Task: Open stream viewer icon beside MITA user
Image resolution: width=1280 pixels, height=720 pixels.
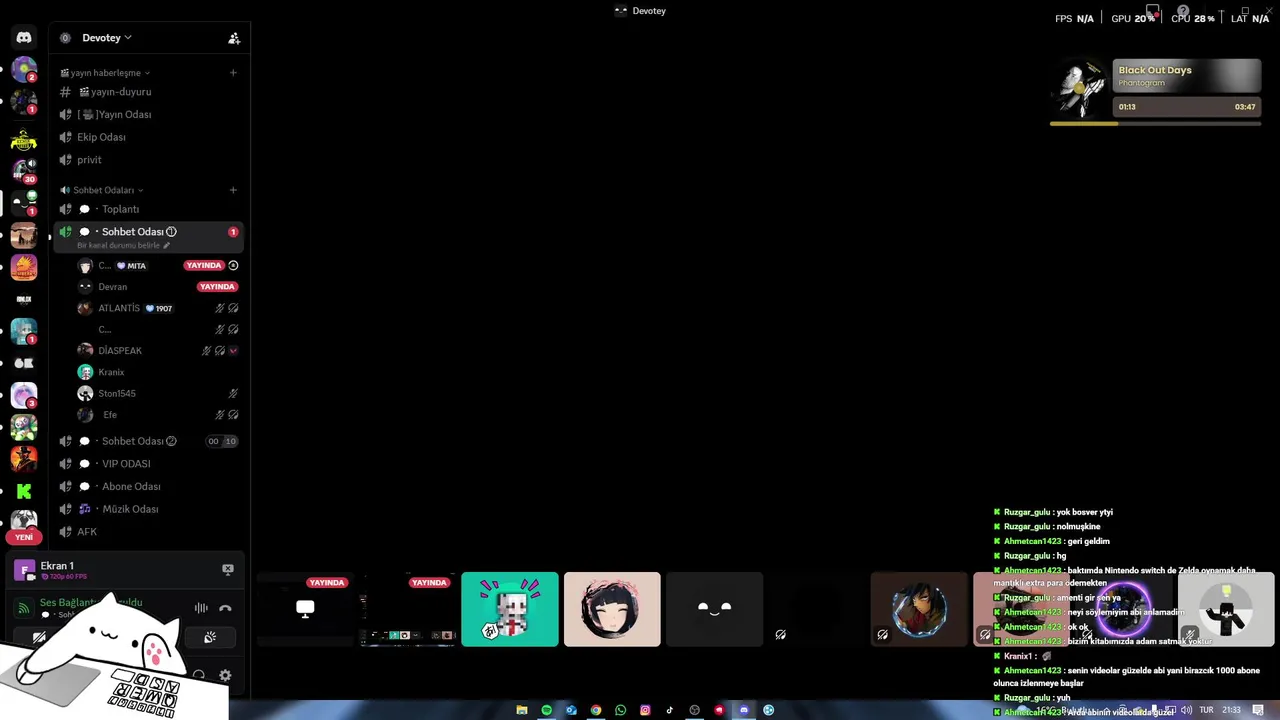Action: (x=233, y=265)
